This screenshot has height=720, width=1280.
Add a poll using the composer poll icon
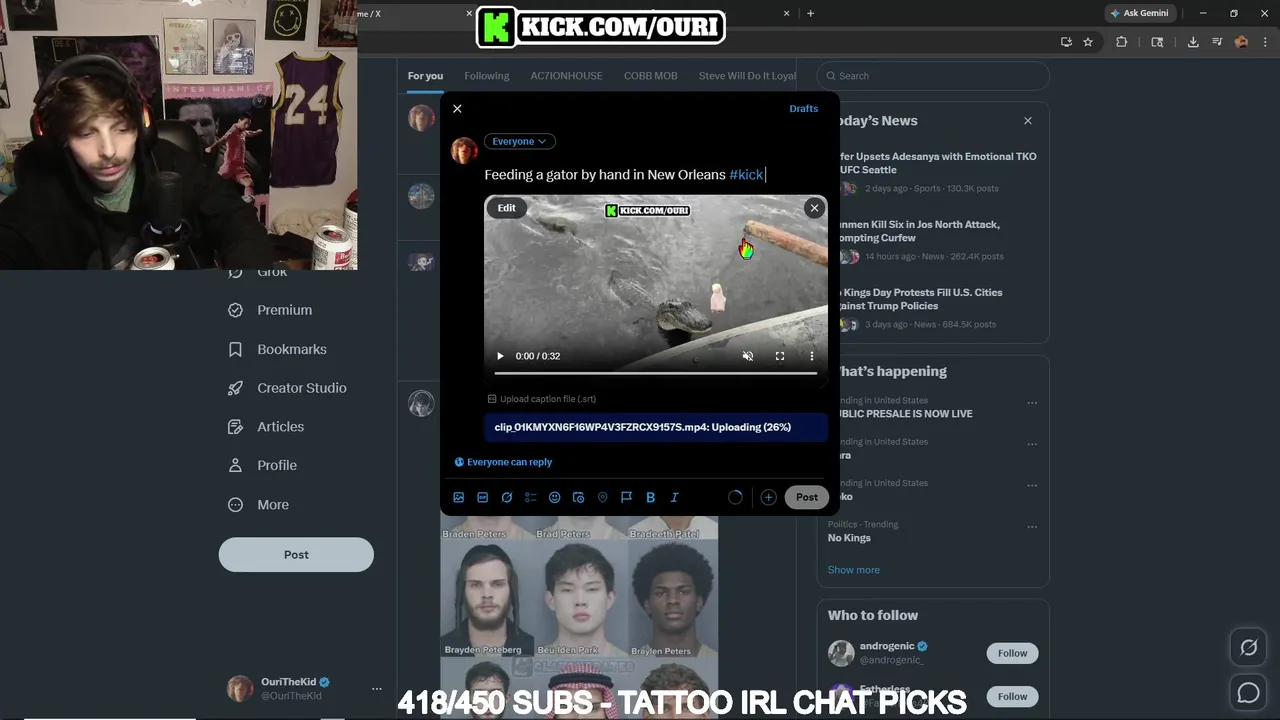531,497
